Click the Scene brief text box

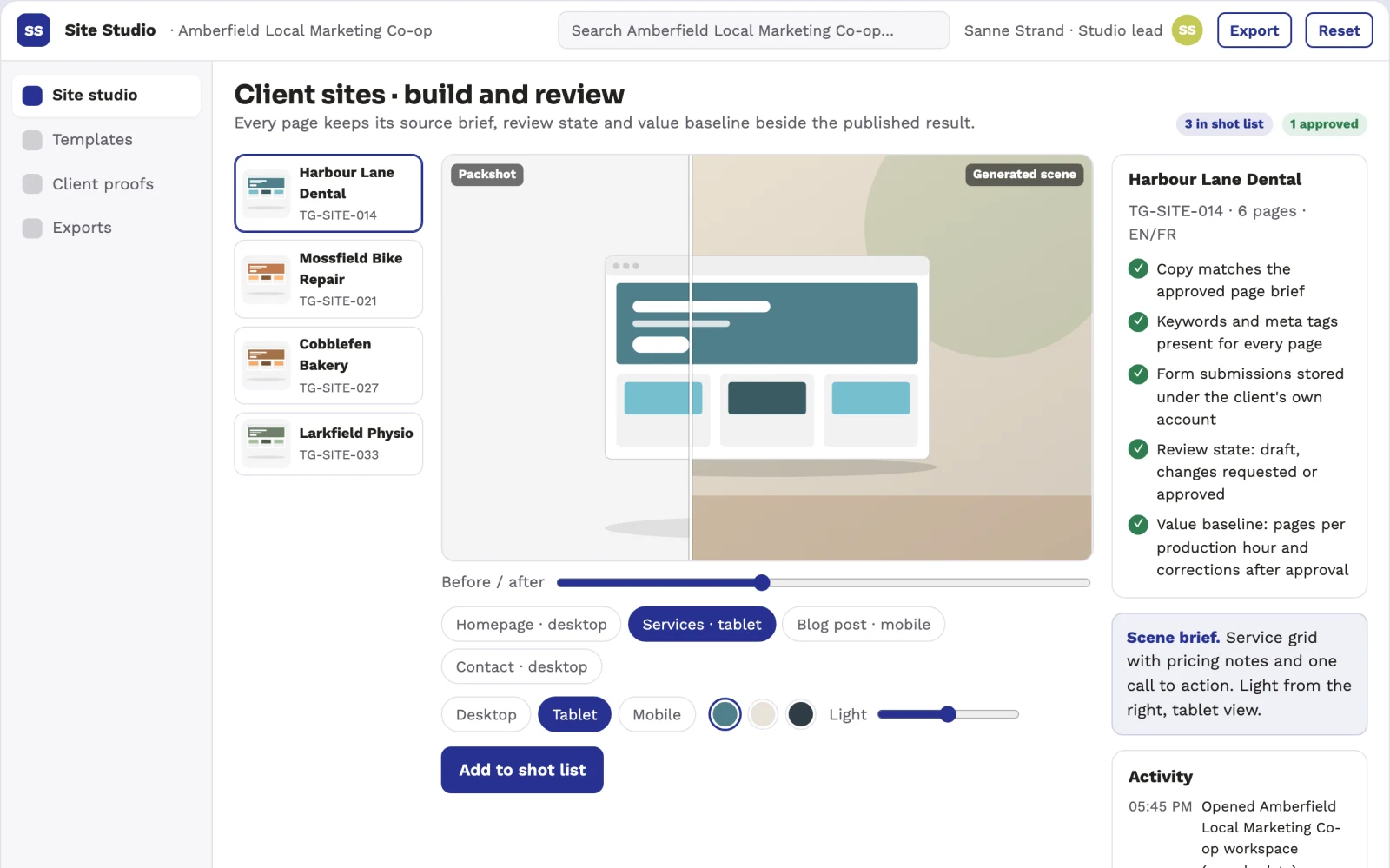click(1240, 674)
